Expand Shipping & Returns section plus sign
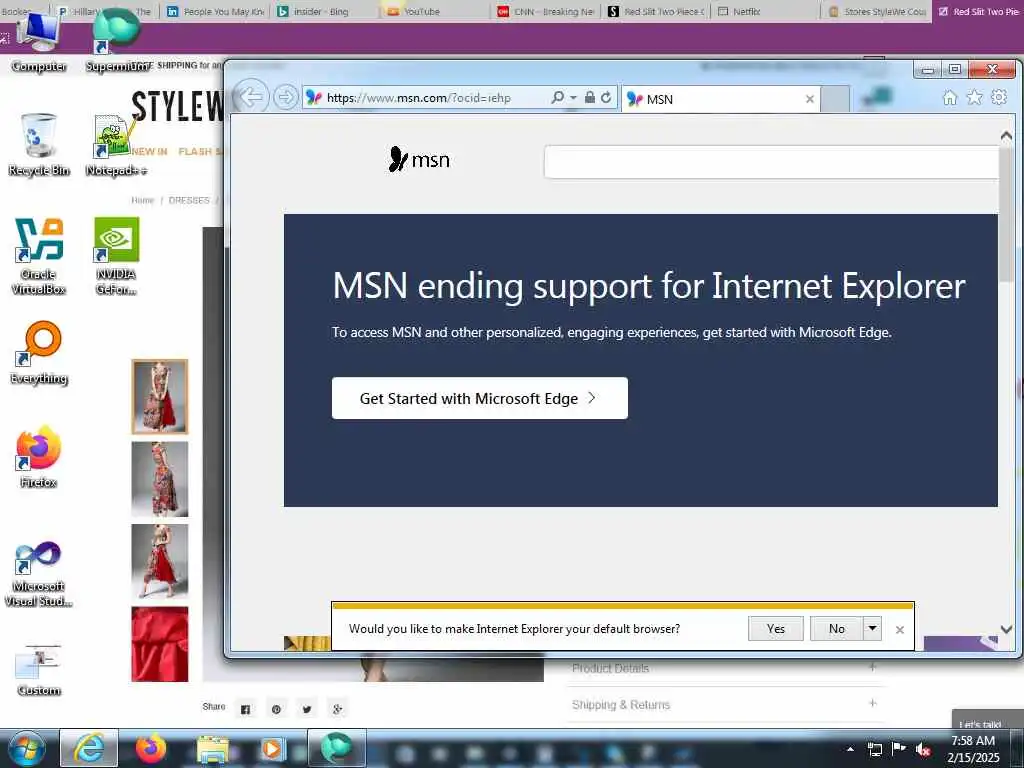The image size is (1024, 768). tap(872, 703)
